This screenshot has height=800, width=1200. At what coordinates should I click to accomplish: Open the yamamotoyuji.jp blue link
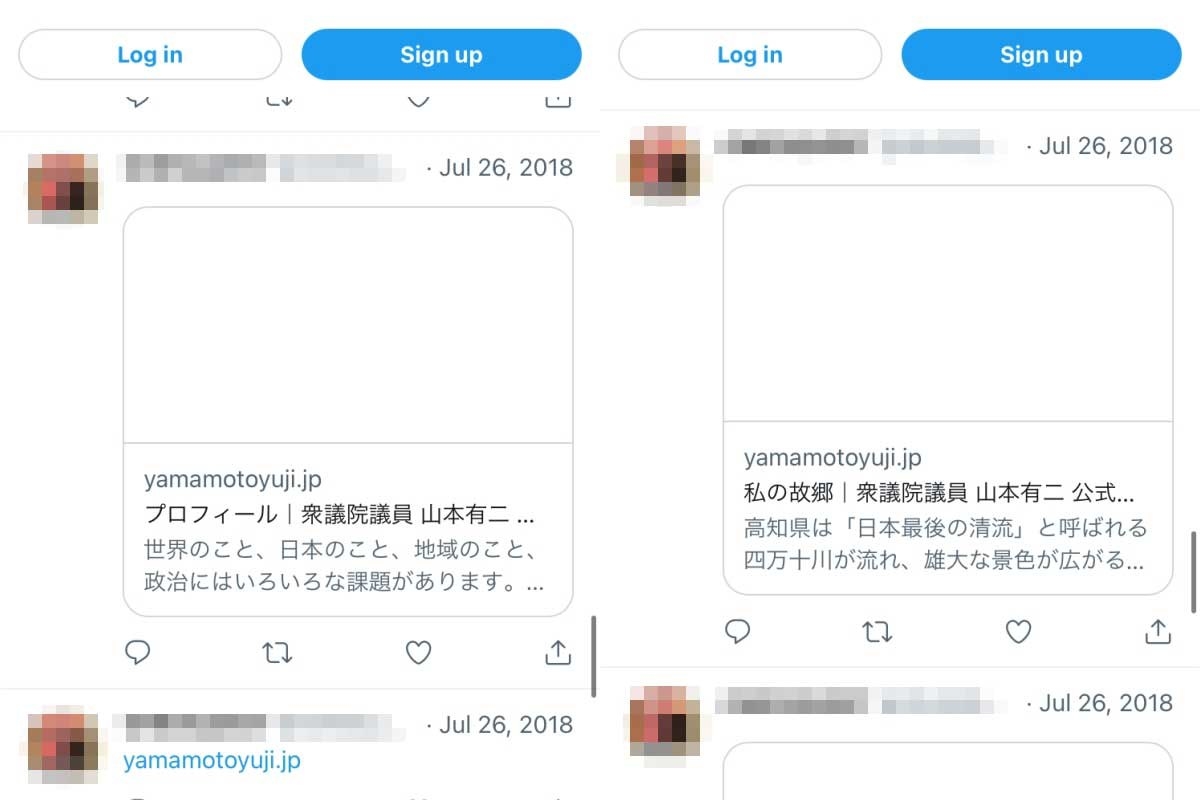[x=212, y=760]
